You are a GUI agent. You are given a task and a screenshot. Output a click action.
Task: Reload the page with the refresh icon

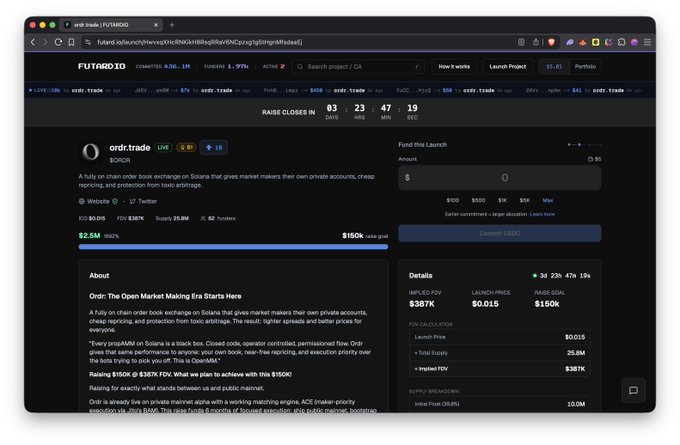coord(58,42)
